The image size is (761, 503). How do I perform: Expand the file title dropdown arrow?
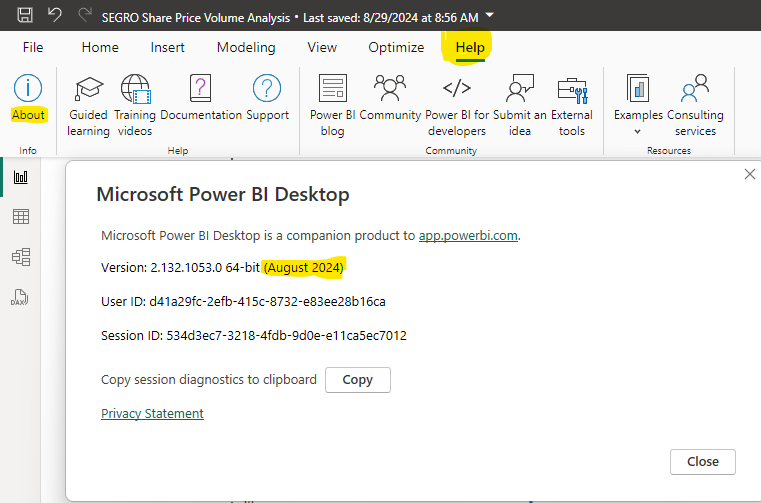point(490,16)
